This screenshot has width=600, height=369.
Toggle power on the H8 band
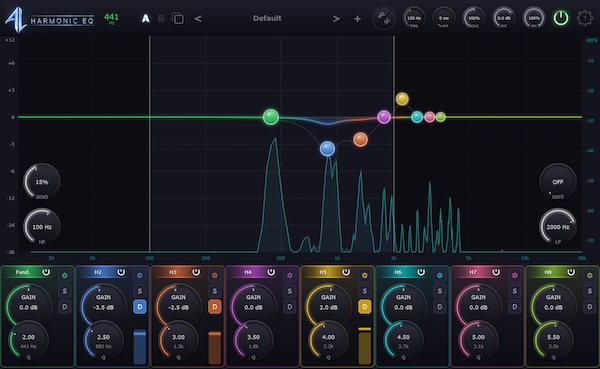tap(571, 272)
